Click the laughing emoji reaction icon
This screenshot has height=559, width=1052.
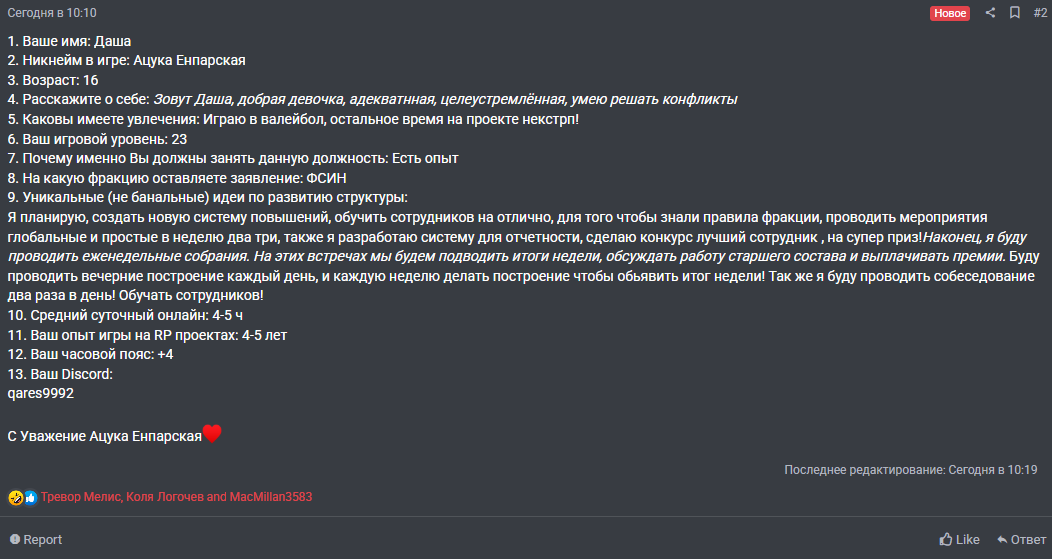click(15, 497)
